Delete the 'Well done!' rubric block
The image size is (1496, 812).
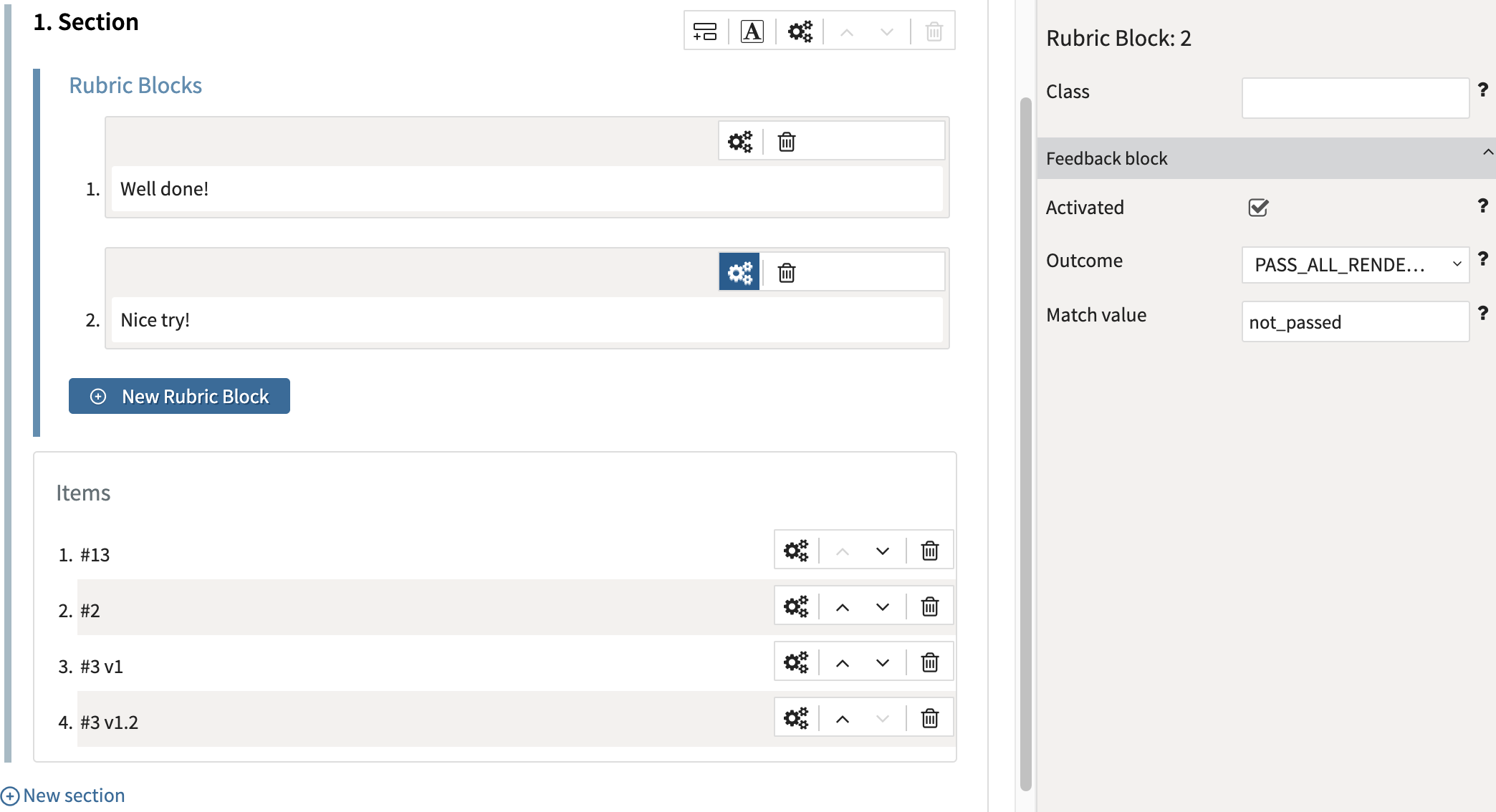pyautogui.click(x=786, y=141)
